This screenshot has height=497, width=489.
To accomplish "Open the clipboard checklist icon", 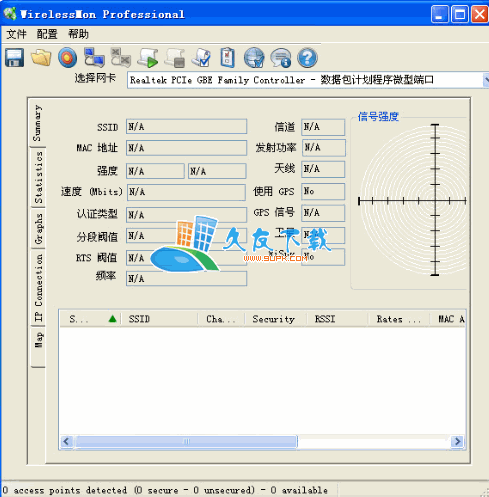I will point(227,58).
